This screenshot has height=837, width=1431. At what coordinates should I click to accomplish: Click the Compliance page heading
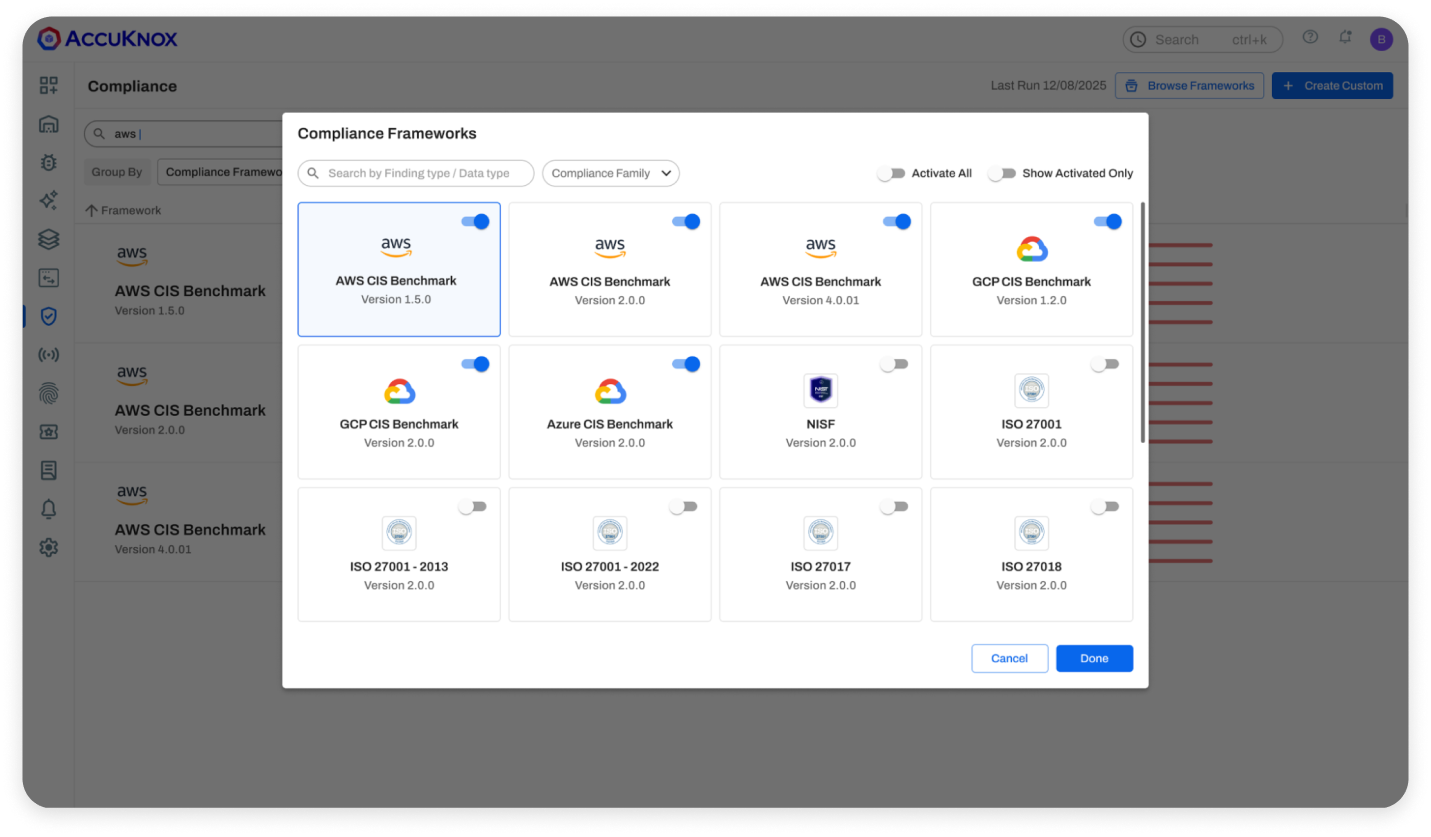[132, 86]
